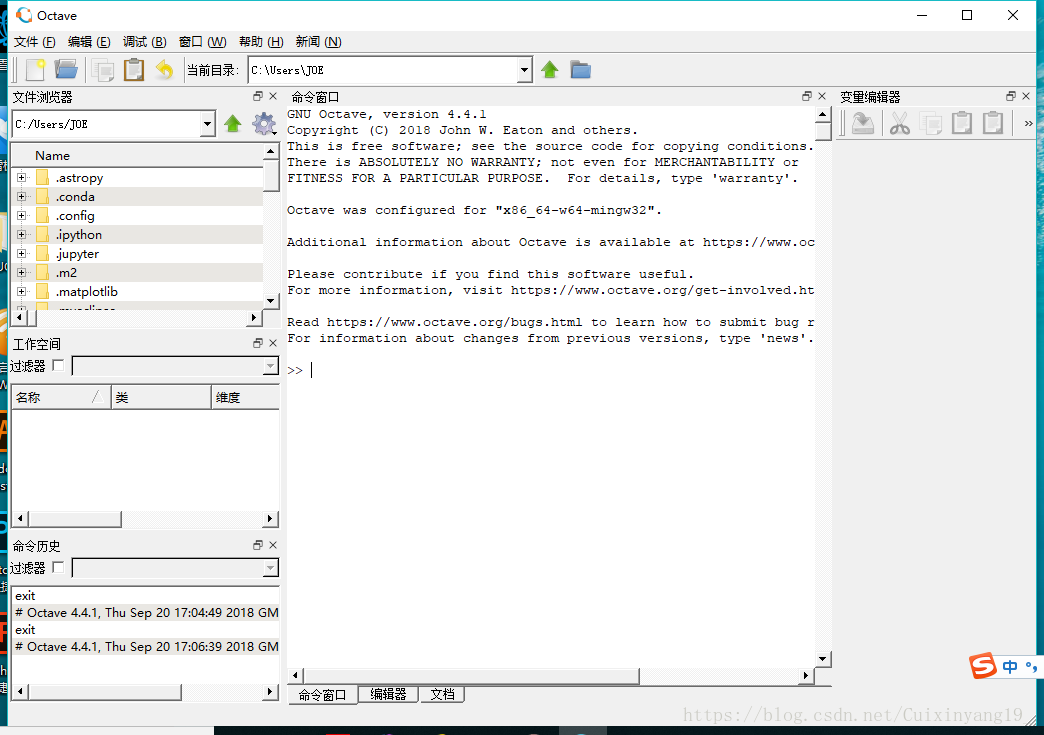Open an existing file from toolbar
This screenshot has height=735, width=1044.
pyautogui.click(x=66, y=69)
